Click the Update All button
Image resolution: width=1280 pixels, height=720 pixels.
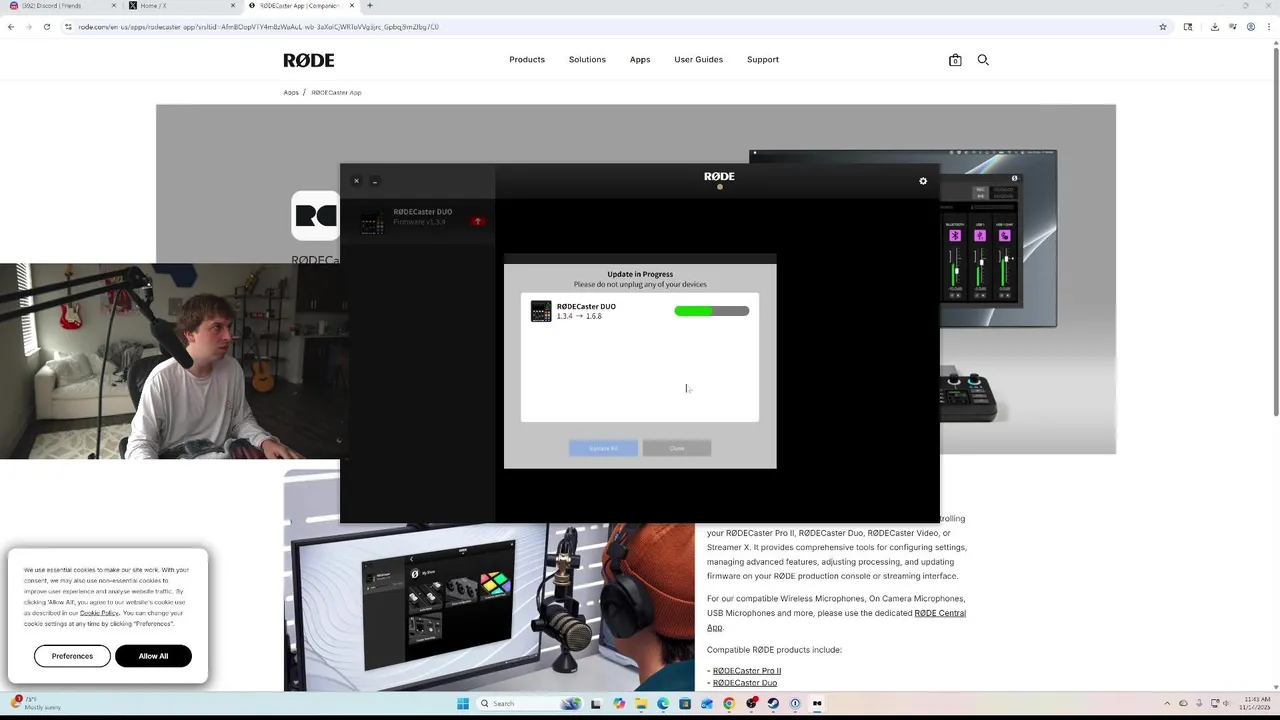(x=603, y=448)
